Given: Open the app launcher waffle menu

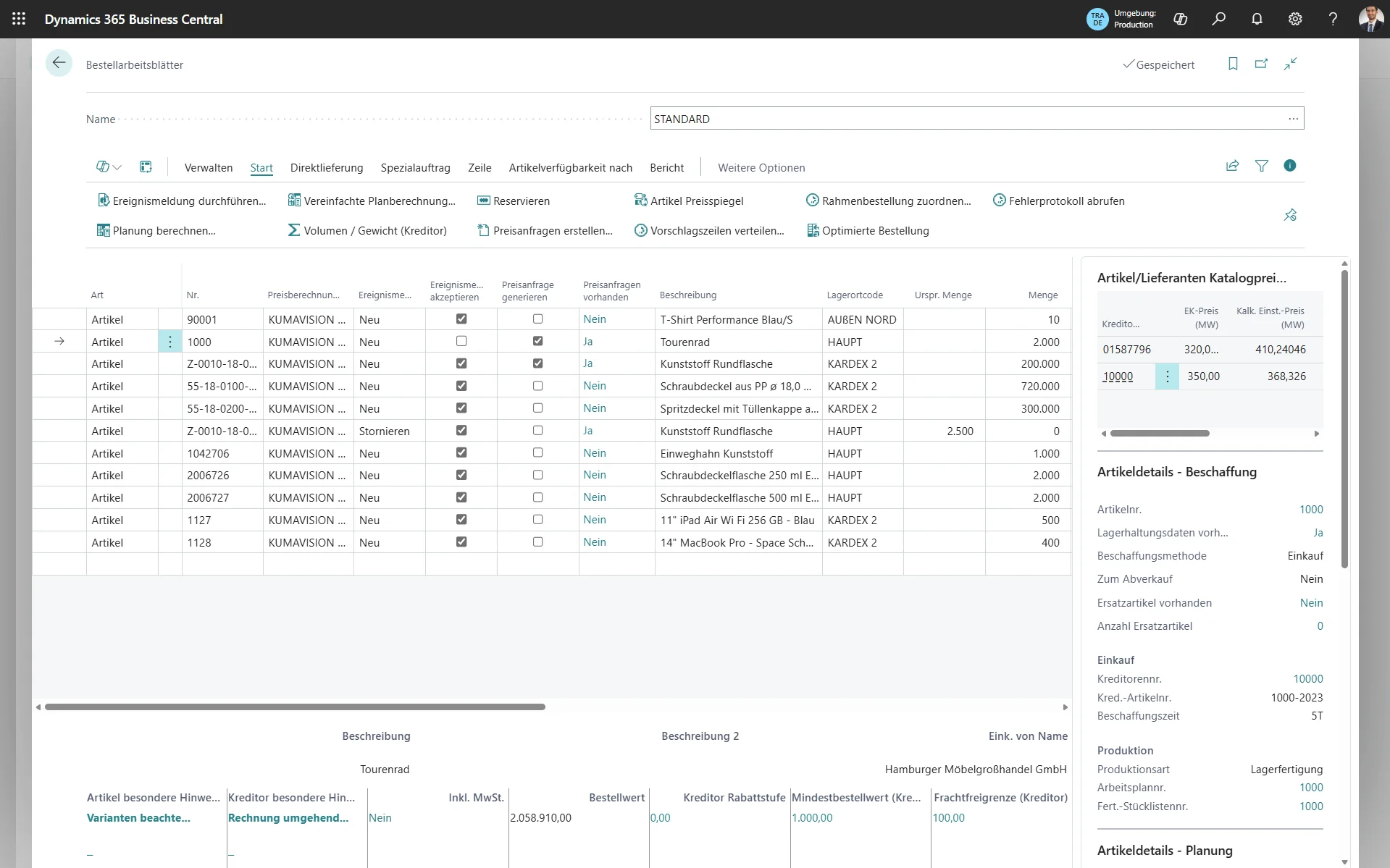Looking at the screenshot, I should (x=19, y=19).
